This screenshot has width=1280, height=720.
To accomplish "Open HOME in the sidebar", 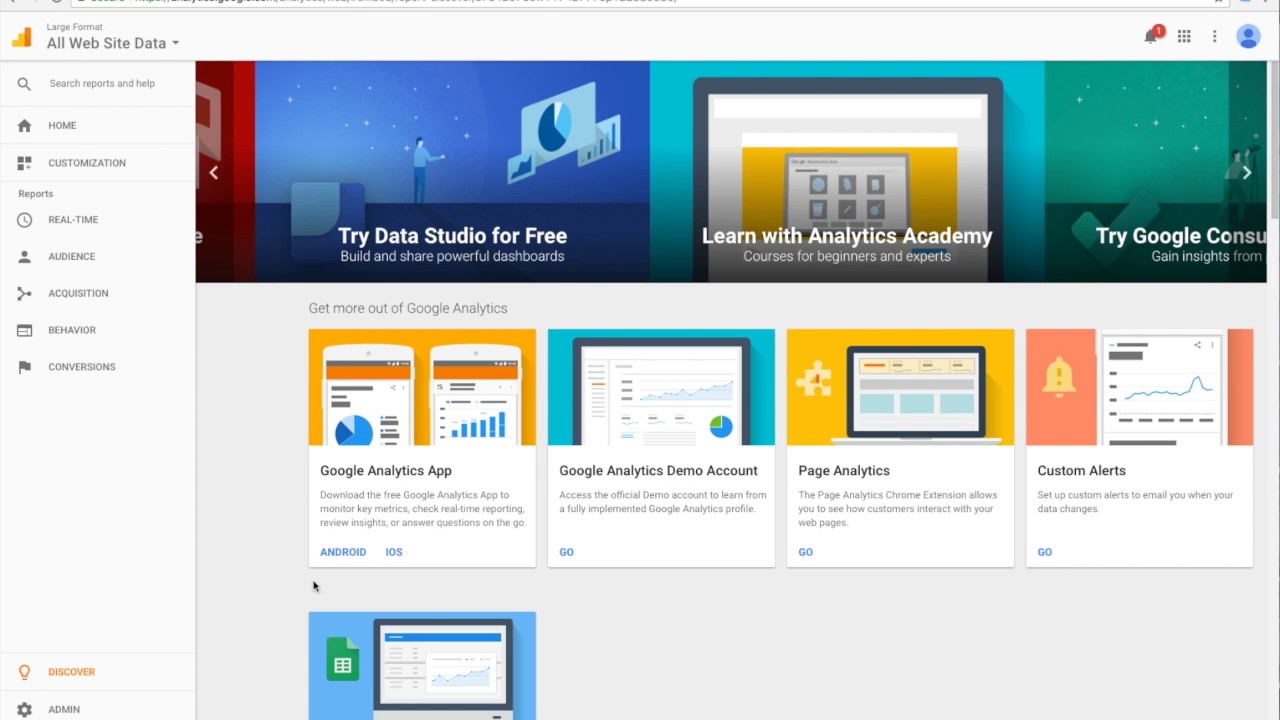I will [62, 126].
